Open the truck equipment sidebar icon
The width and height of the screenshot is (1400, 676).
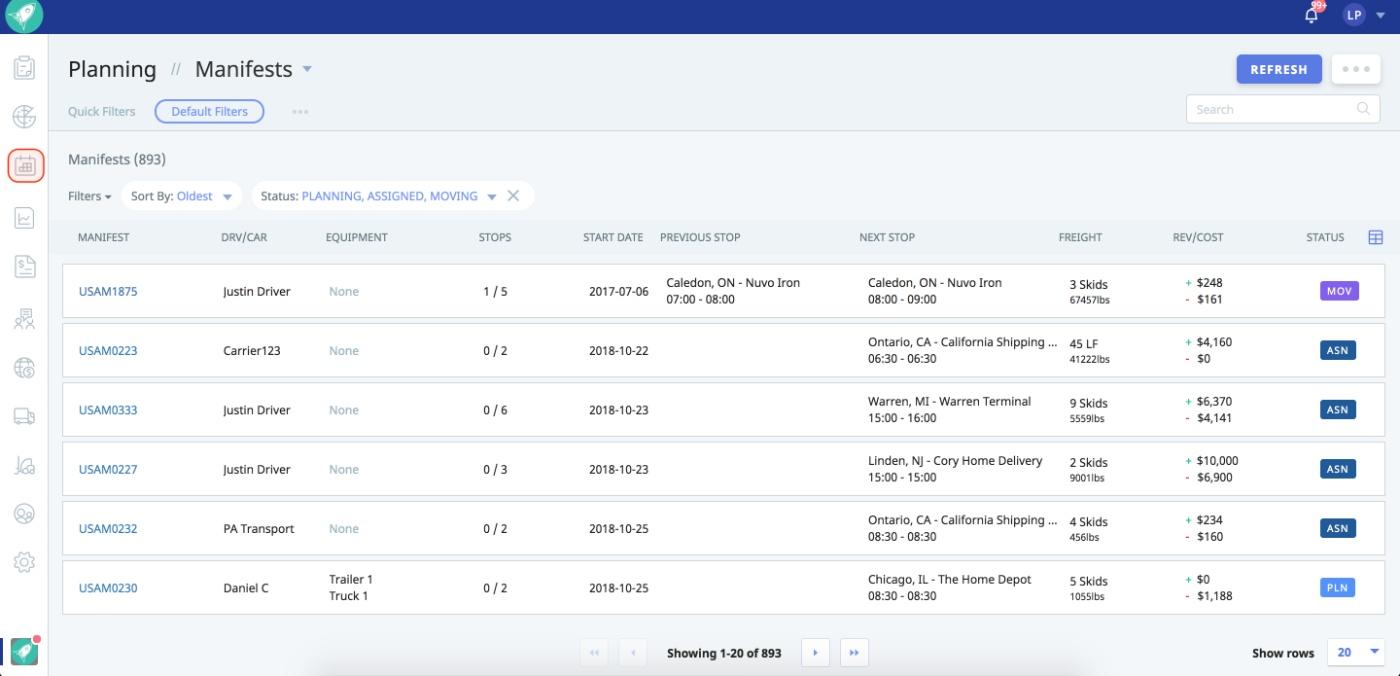pyautogui.click(x=24, y=416)
